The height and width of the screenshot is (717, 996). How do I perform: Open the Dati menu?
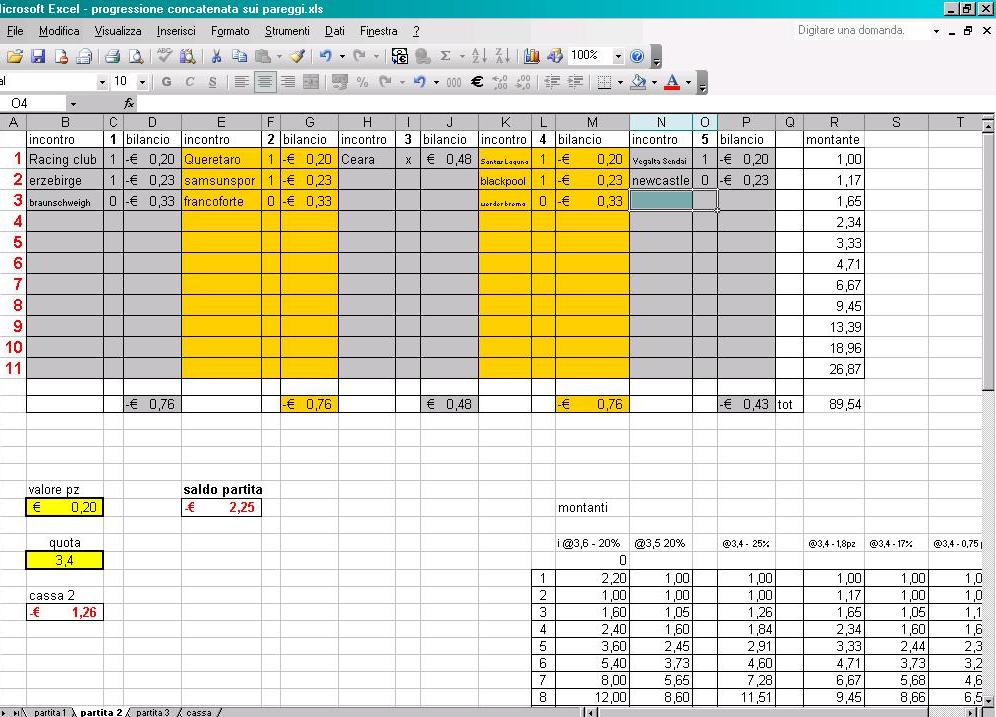[x=335, y=31]
